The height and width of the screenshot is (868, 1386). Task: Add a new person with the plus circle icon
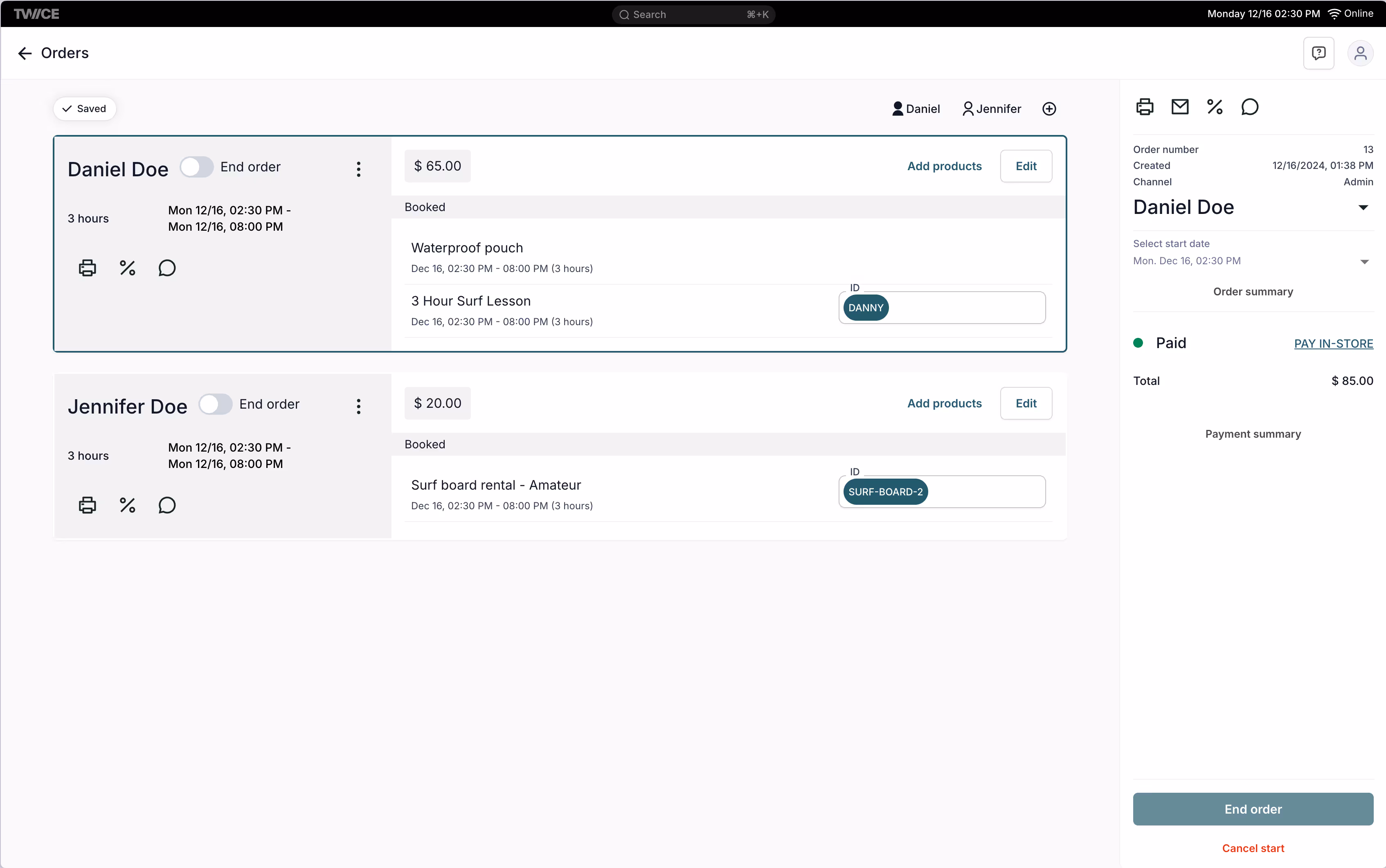pos(1049,109)
